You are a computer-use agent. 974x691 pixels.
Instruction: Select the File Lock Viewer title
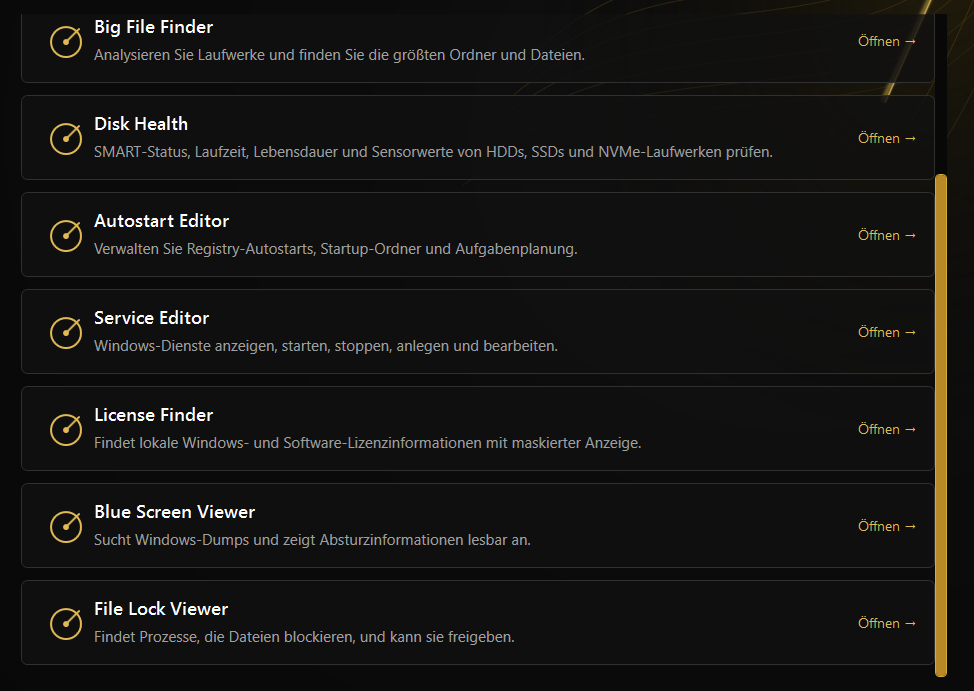click(x=161, y=608)
